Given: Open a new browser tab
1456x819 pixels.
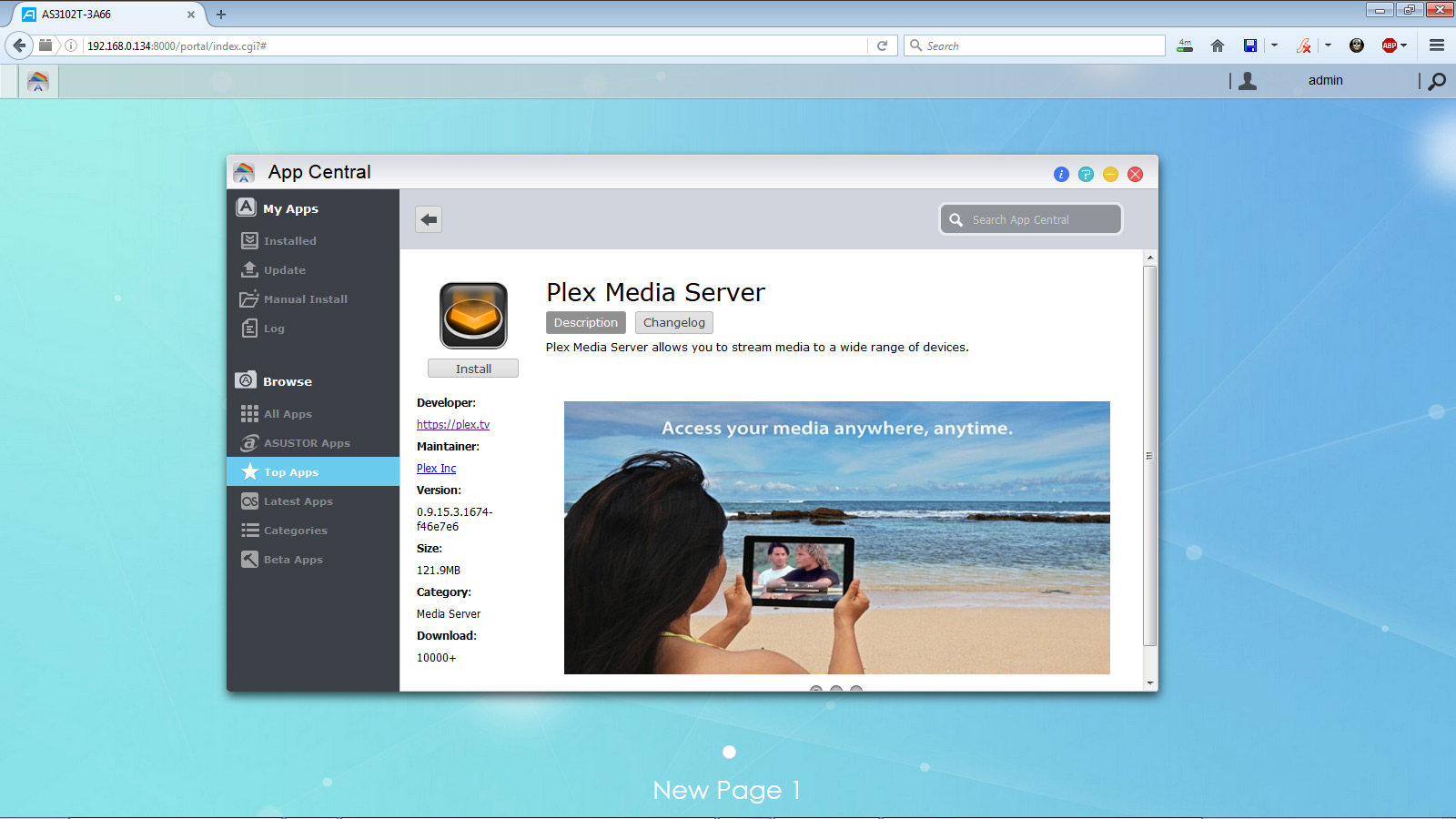Looking at the screenshot, I should tap(221, 15).
